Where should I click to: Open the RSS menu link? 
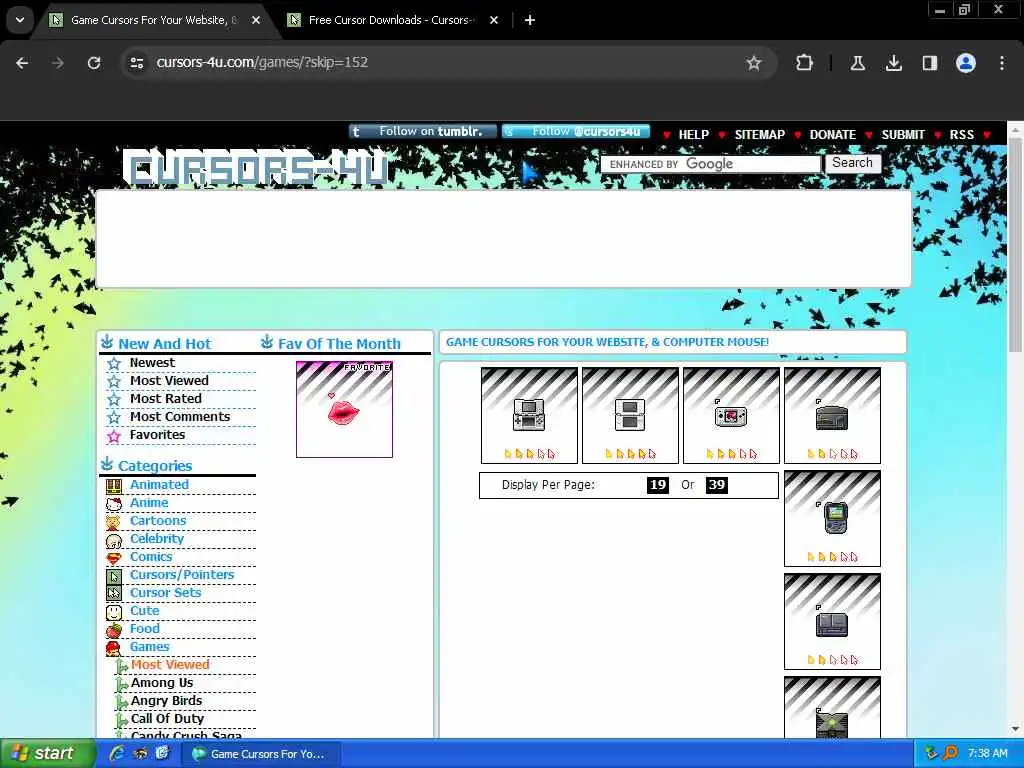961,135
